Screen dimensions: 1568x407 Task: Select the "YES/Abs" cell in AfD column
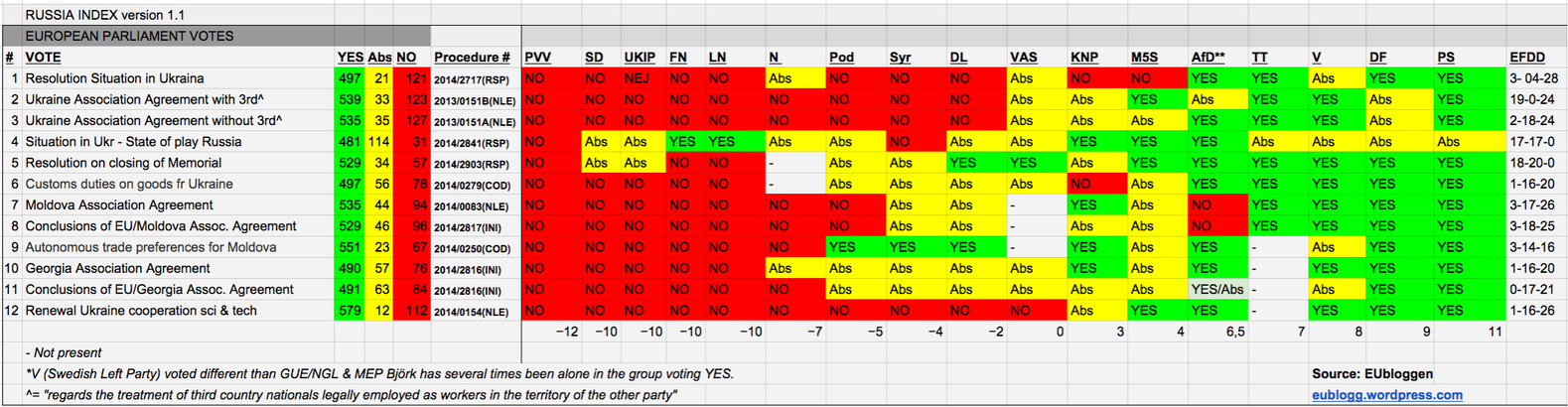point(1216,290)
